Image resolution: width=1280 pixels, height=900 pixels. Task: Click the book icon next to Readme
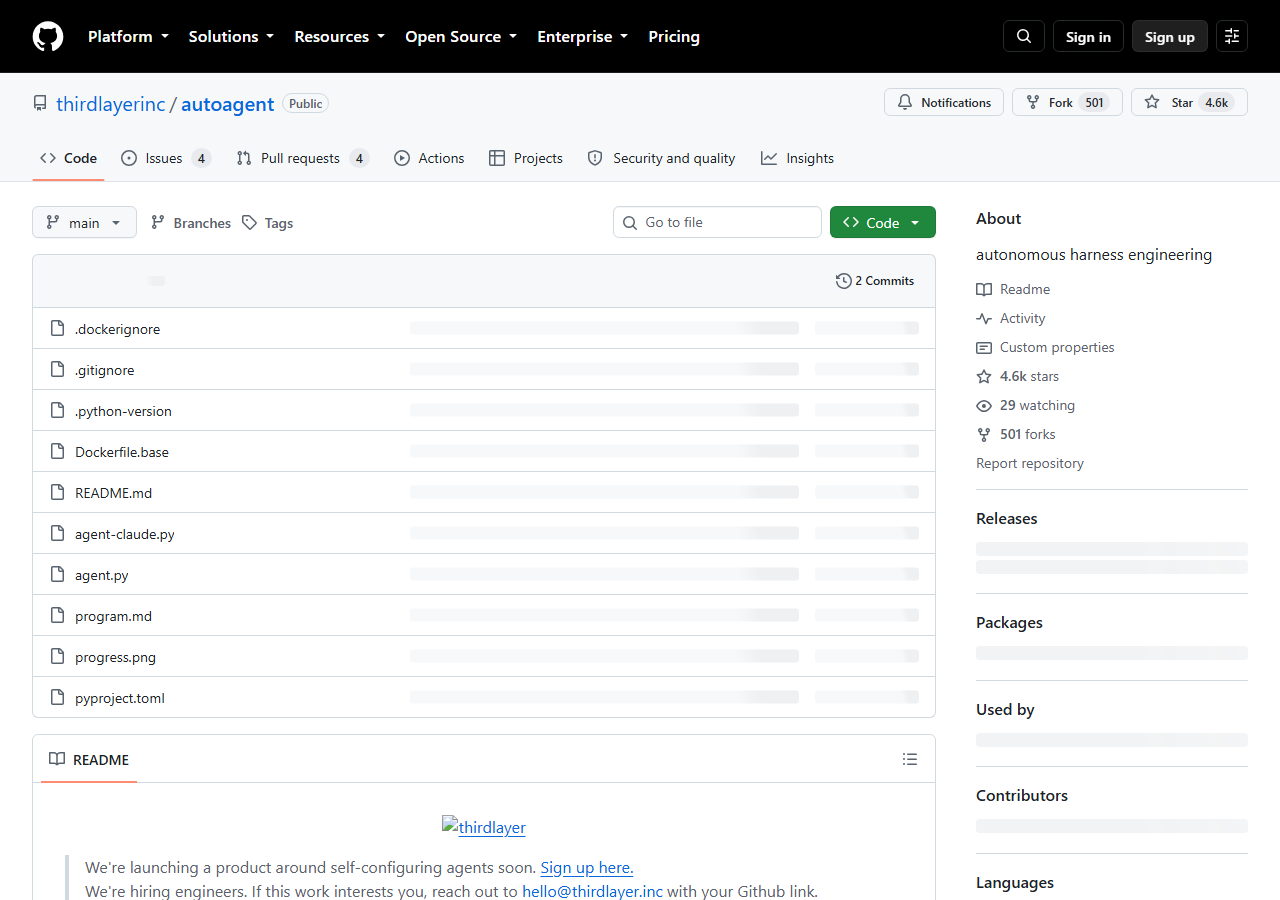pos(984,290)
